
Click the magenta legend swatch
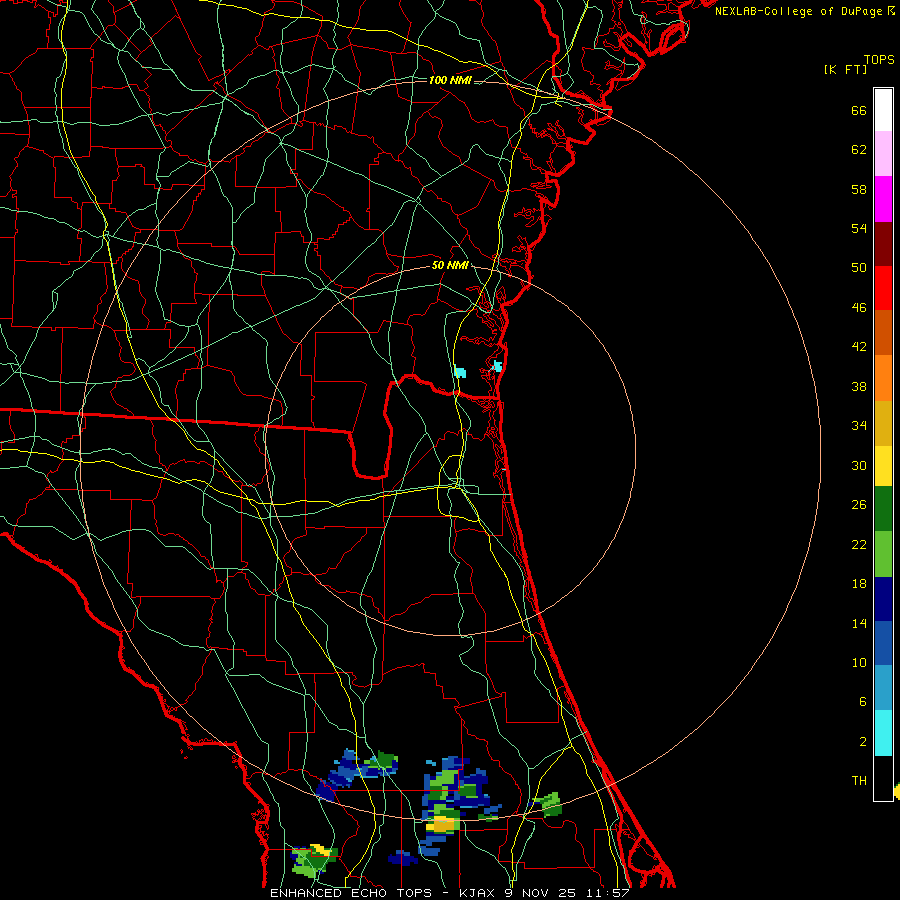[883, 199]
